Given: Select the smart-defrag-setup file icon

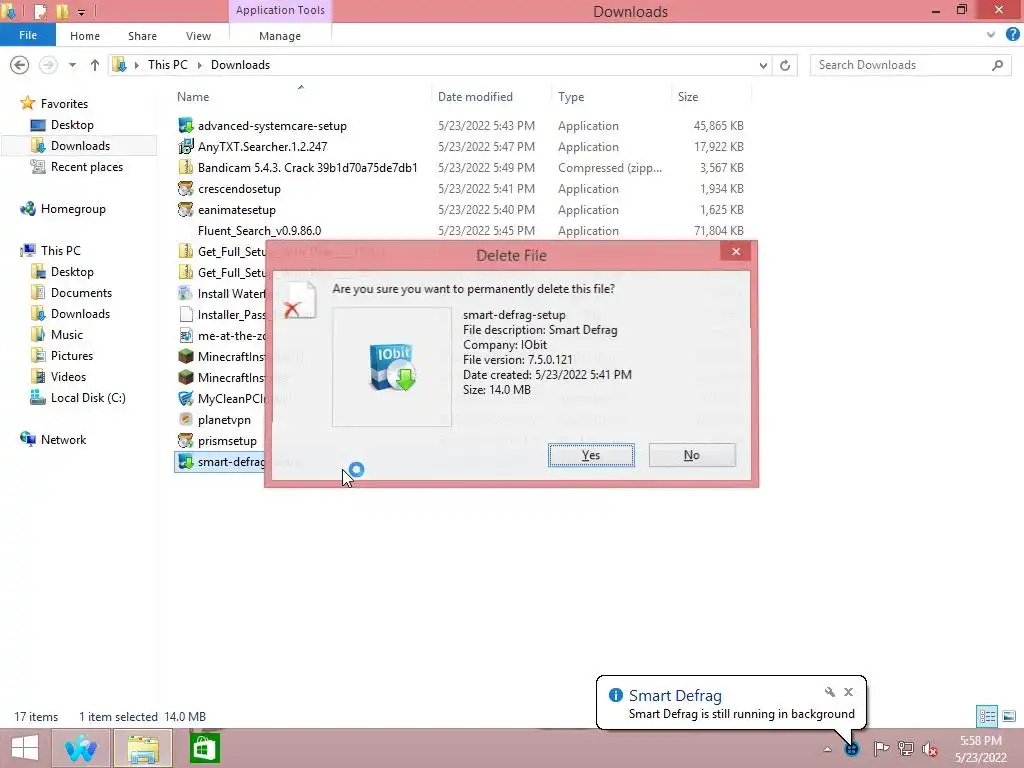Looking at the screenshot, I should coord(186,462).
